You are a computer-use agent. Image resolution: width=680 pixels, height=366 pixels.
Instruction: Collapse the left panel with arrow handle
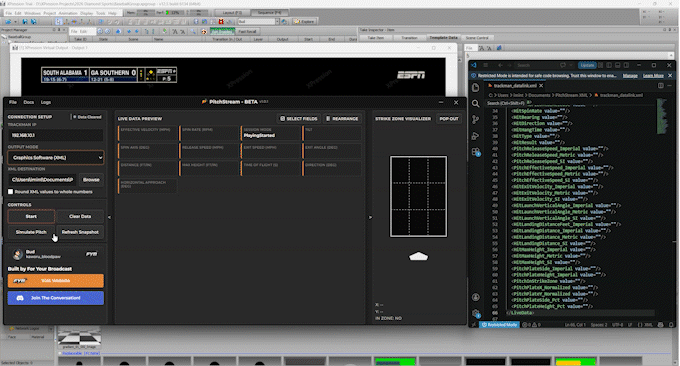[x=109, y=217]
